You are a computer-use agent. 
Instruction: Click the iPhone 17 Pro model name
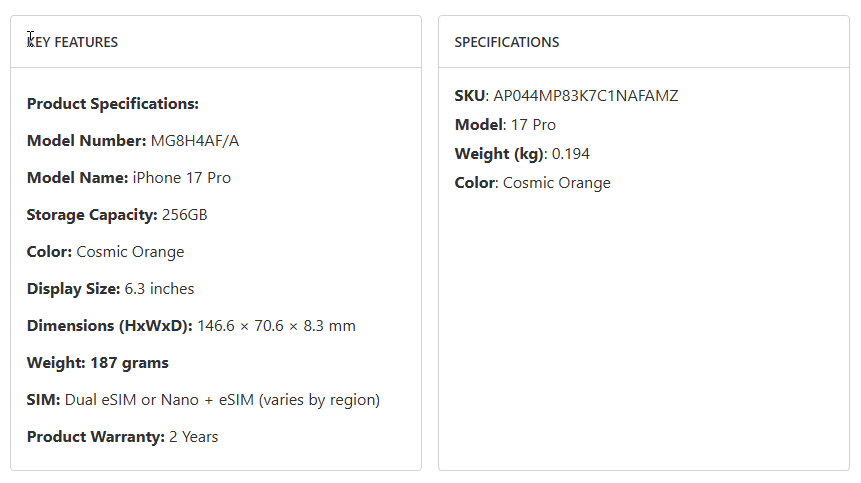[x=182, y=178]
